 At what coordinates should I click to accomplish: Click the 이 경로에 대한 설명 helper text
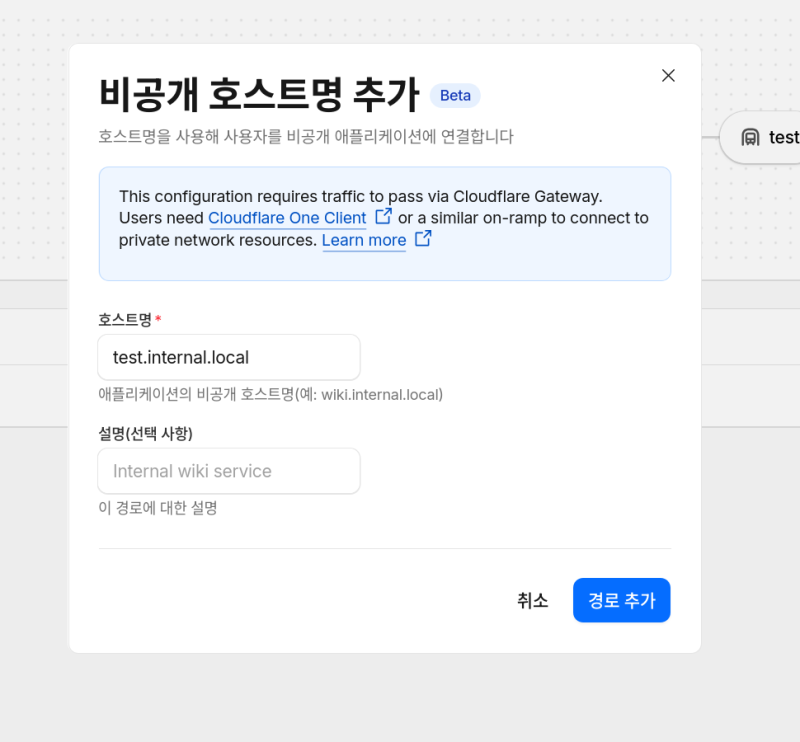(158, 508)
